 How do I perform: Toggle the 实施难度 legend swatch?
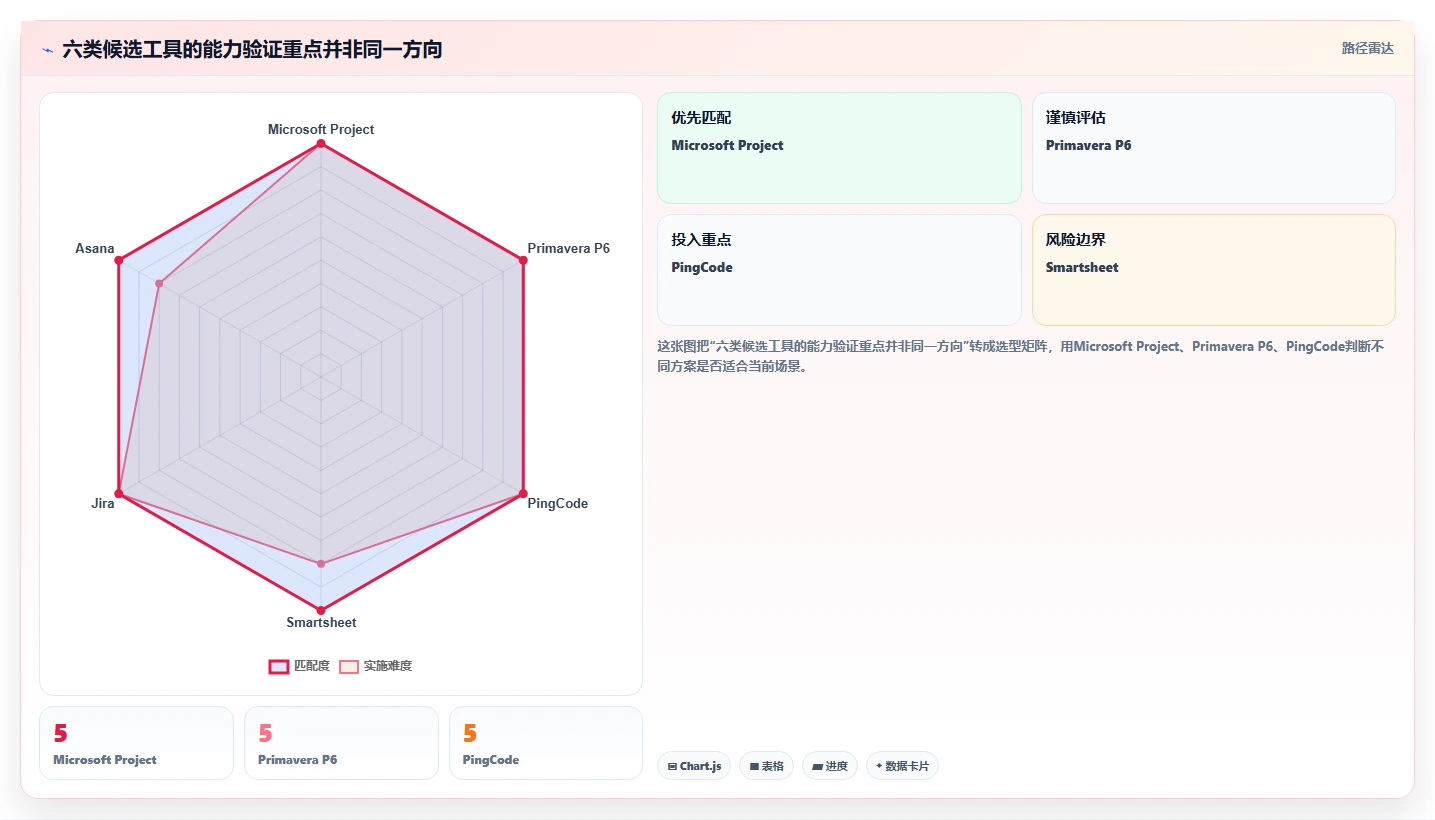[348, 666]
